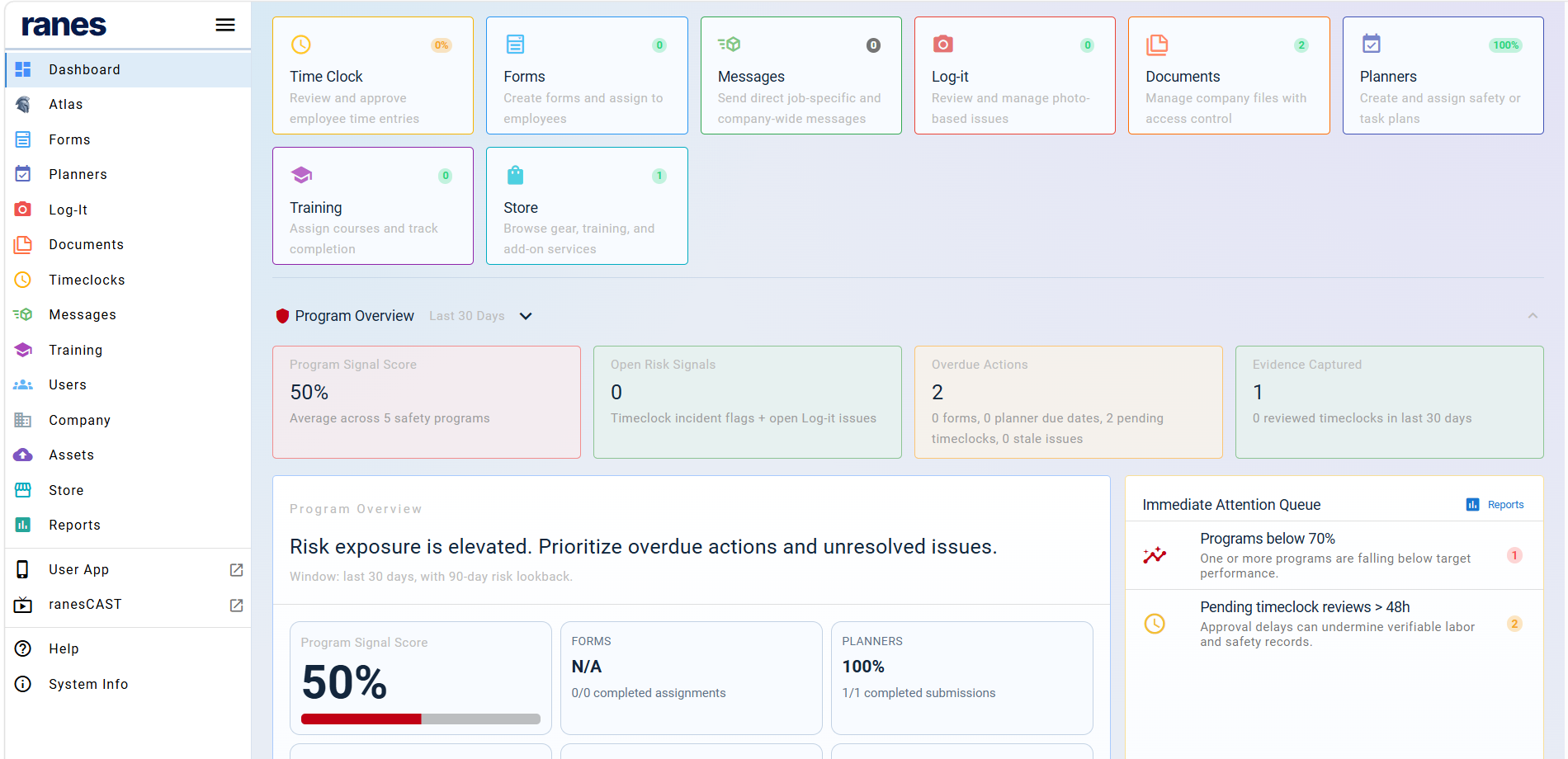1568x759 pixels.
Task: Open Atlas from the sidebar
Action: tap(128, 105)
